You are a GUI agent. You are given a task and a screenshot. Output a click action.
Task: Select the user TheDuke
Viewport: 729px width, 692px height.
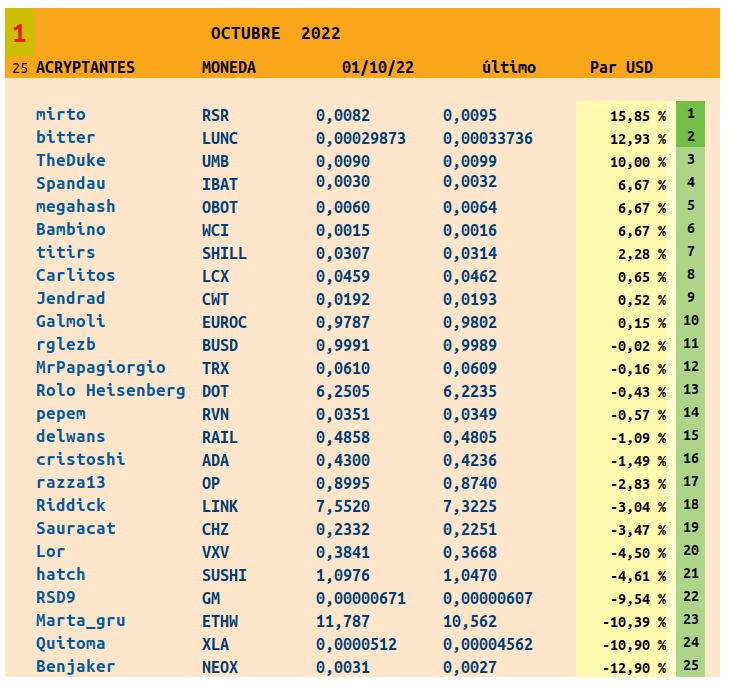click(x=71, y=161)
